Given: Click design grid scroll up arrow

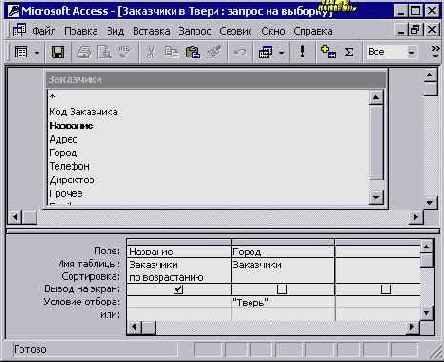Looking at the screenshot, I should point(427,247).
